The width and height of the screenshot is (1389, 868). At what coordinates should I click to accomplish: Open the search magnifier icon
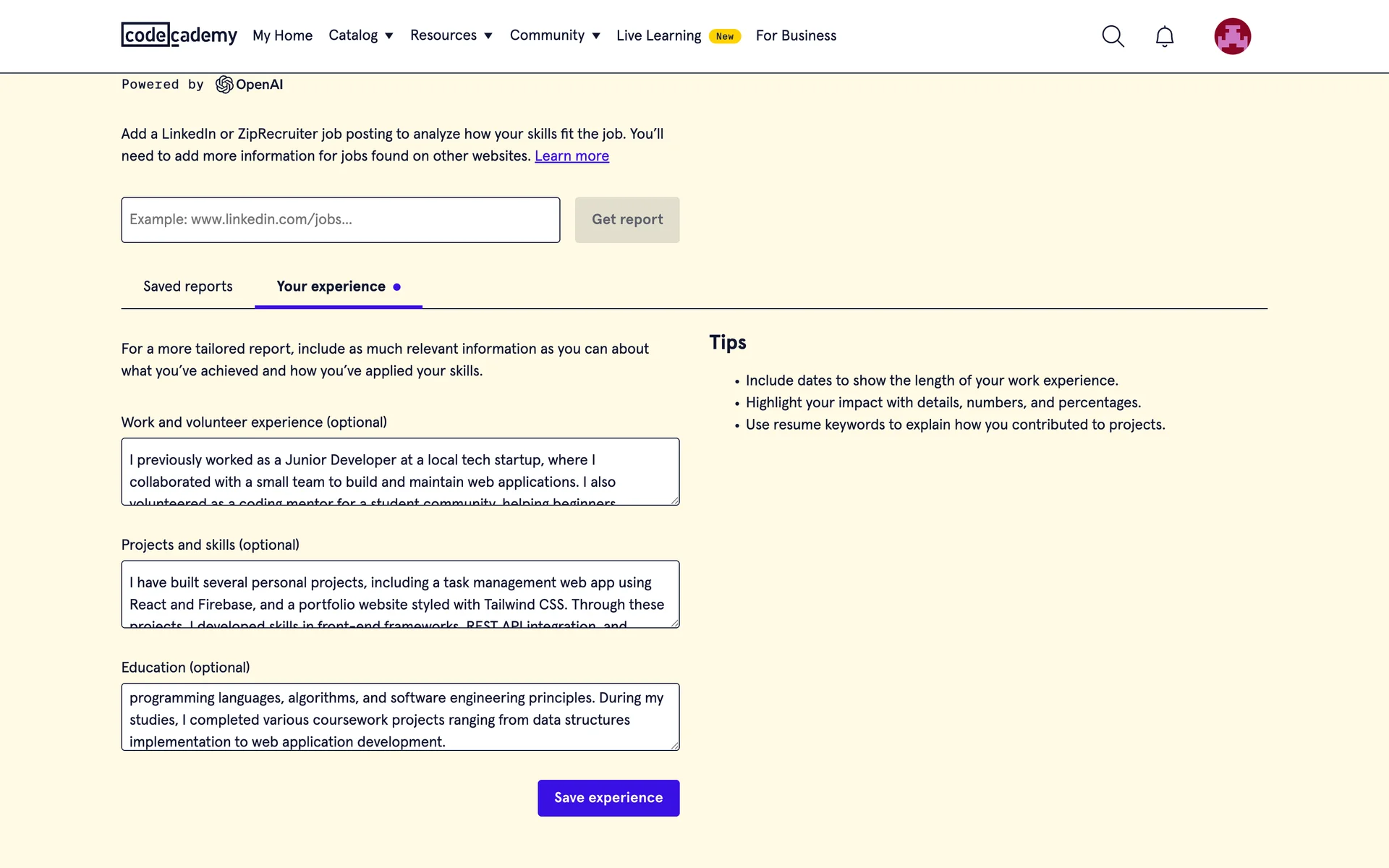[x=1113, y=36]
